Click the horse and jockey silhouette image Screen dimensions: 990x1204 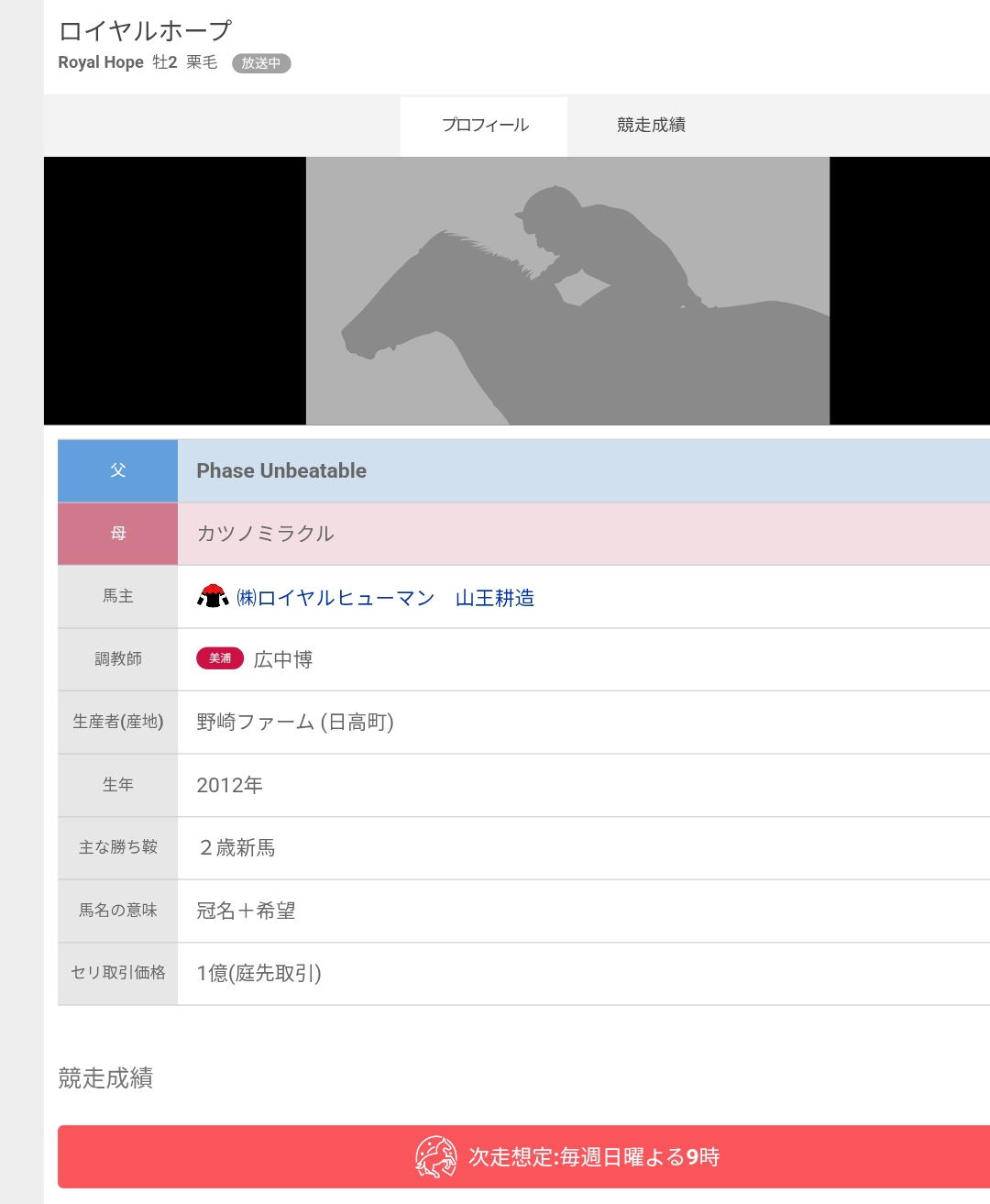[567, 291]
